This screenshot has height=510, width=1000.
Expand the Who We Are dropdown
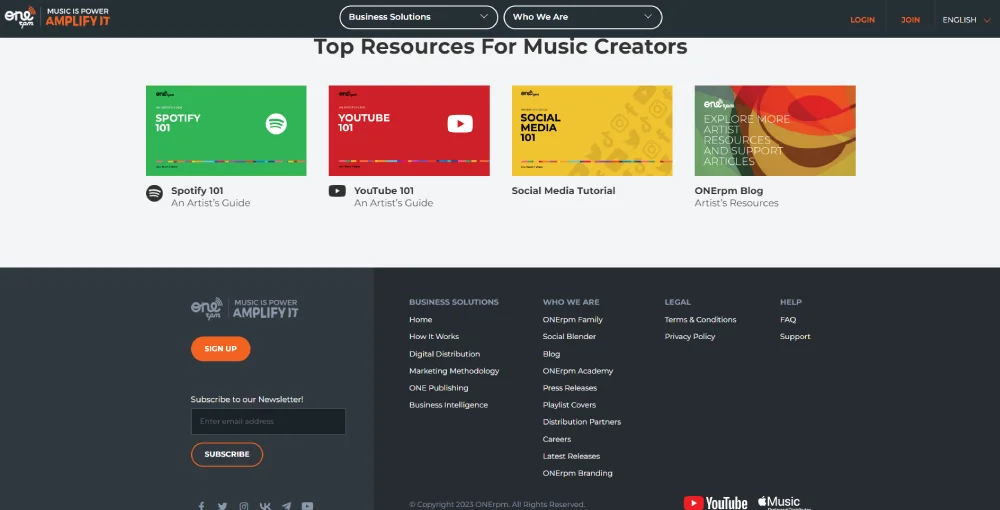tap(583, 17)
